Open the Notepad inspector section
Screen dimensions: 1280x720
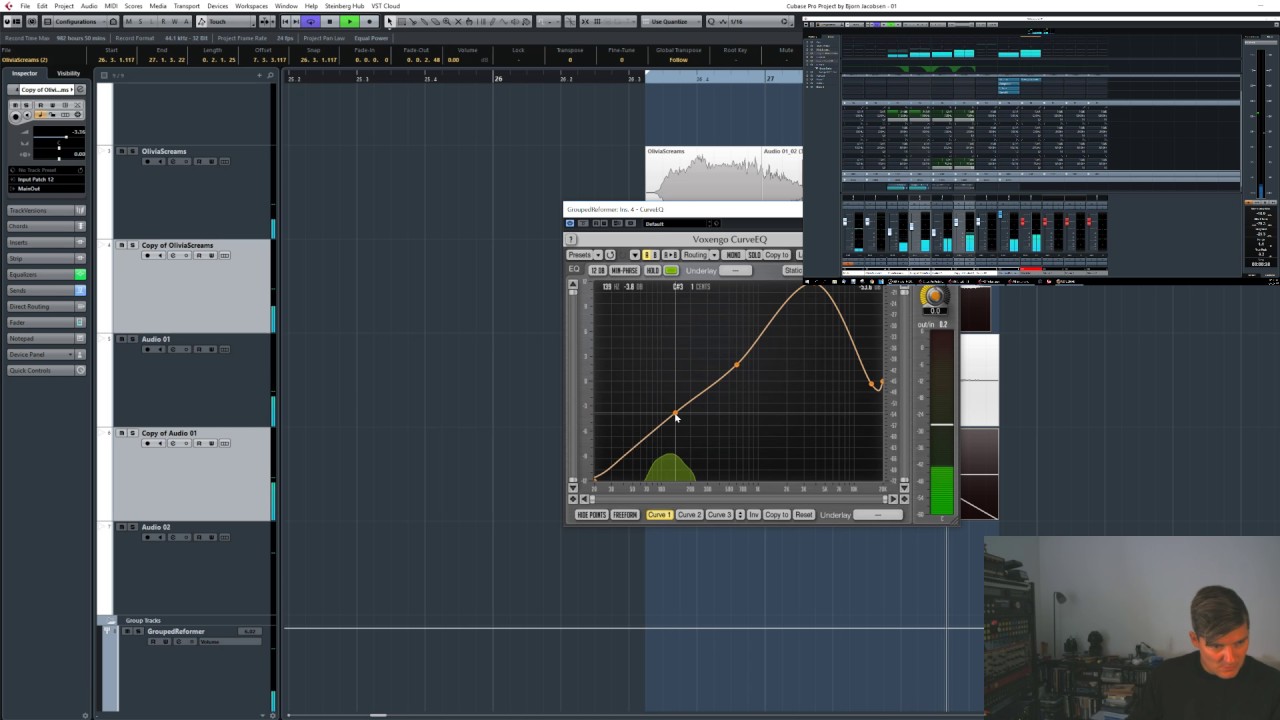[46, 338]
